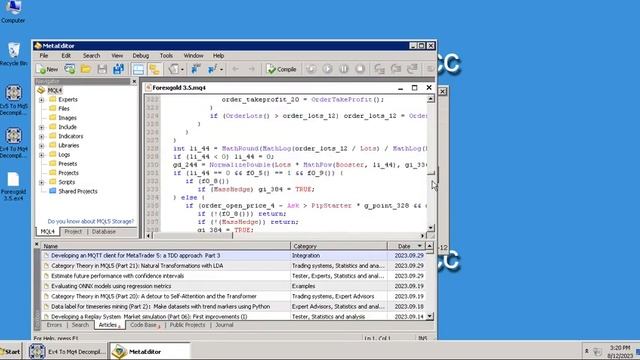Screen dimensions: 640x360
Task: Open dropdown arrow beside functions icon
Action: (x=221, y=69)
